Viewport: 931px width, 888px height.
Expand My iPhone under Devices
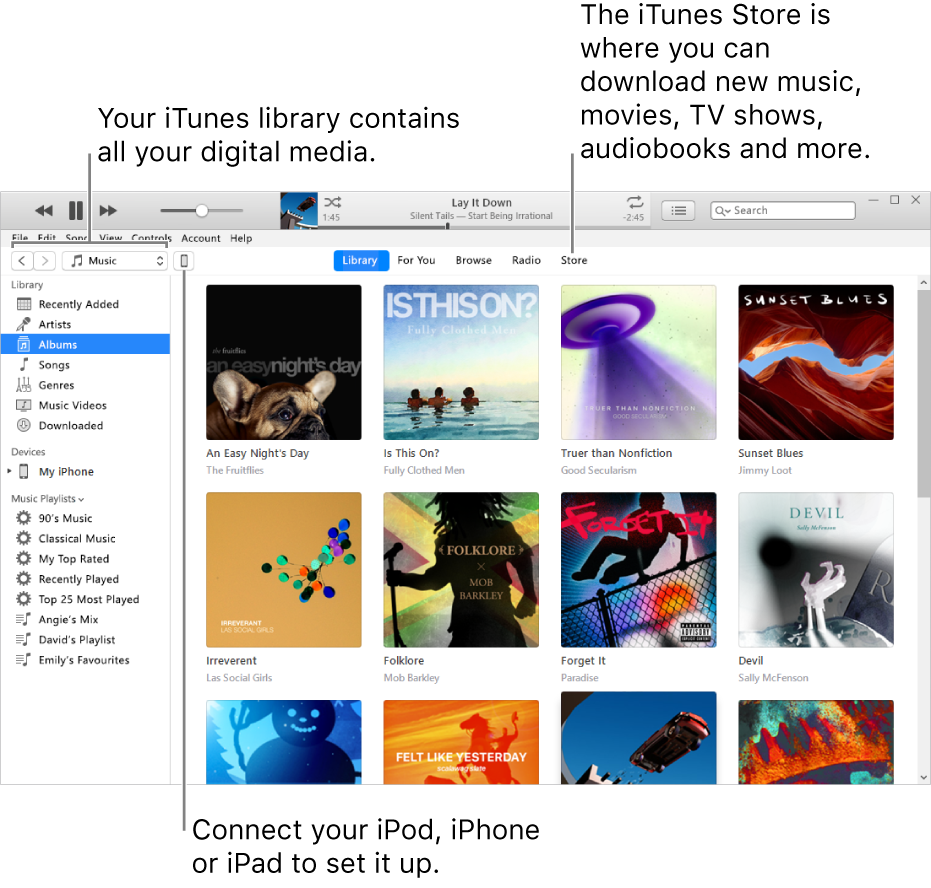click(x=9, y=471)
